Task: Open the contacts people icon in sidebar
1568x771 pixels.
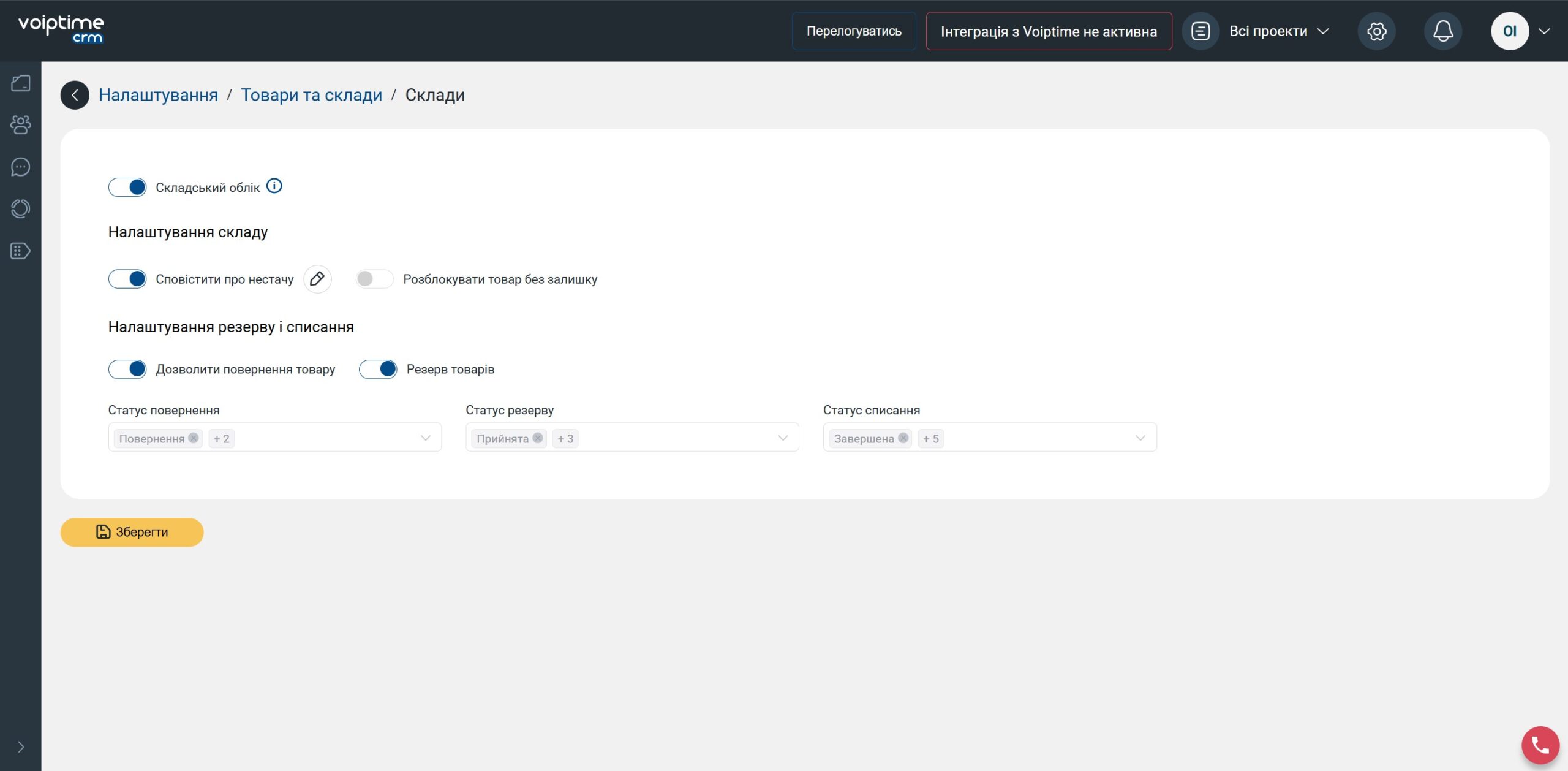Action: click(x=21, y=125)
